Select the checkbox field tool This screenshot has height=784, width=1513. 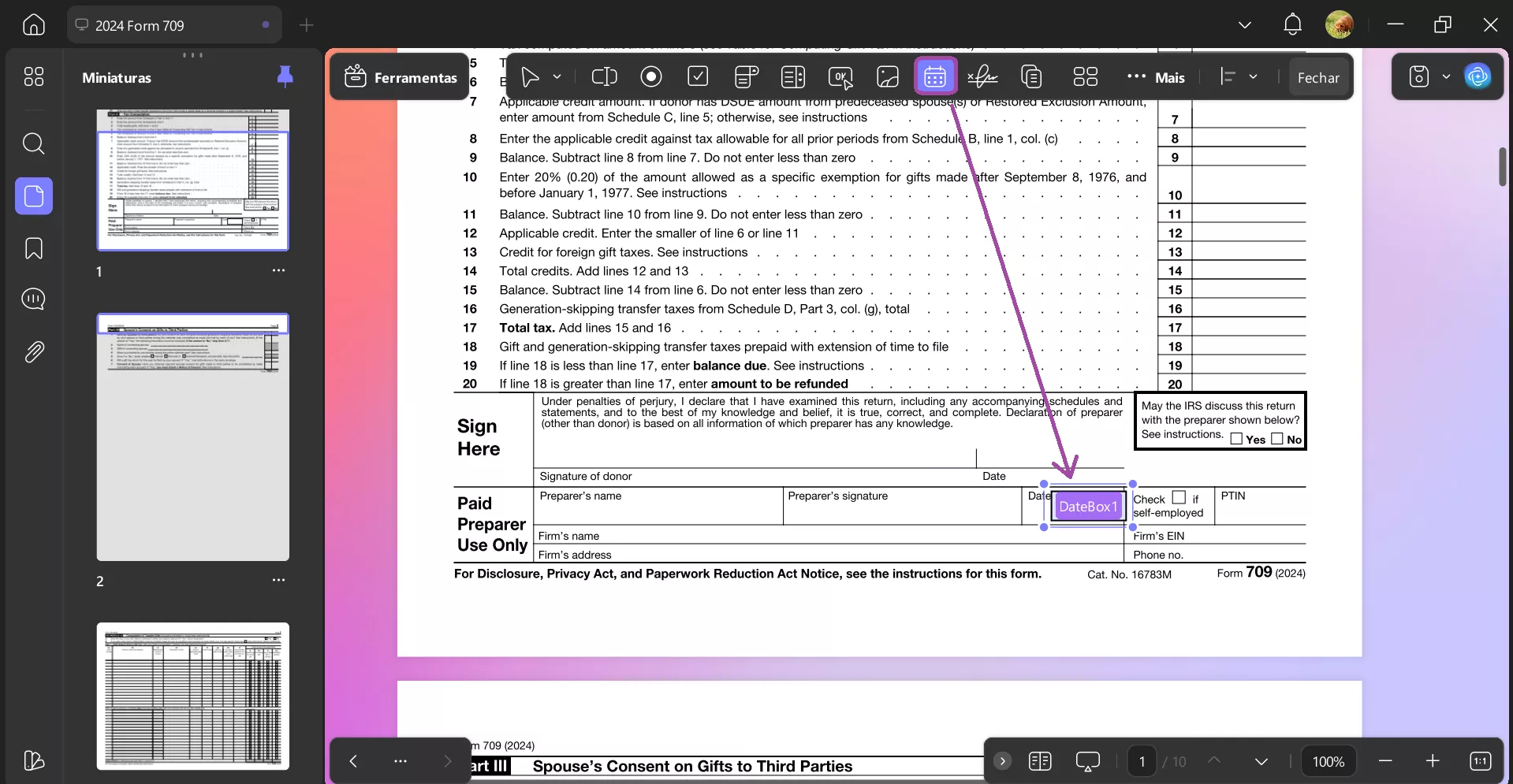(x=698, y=76)
